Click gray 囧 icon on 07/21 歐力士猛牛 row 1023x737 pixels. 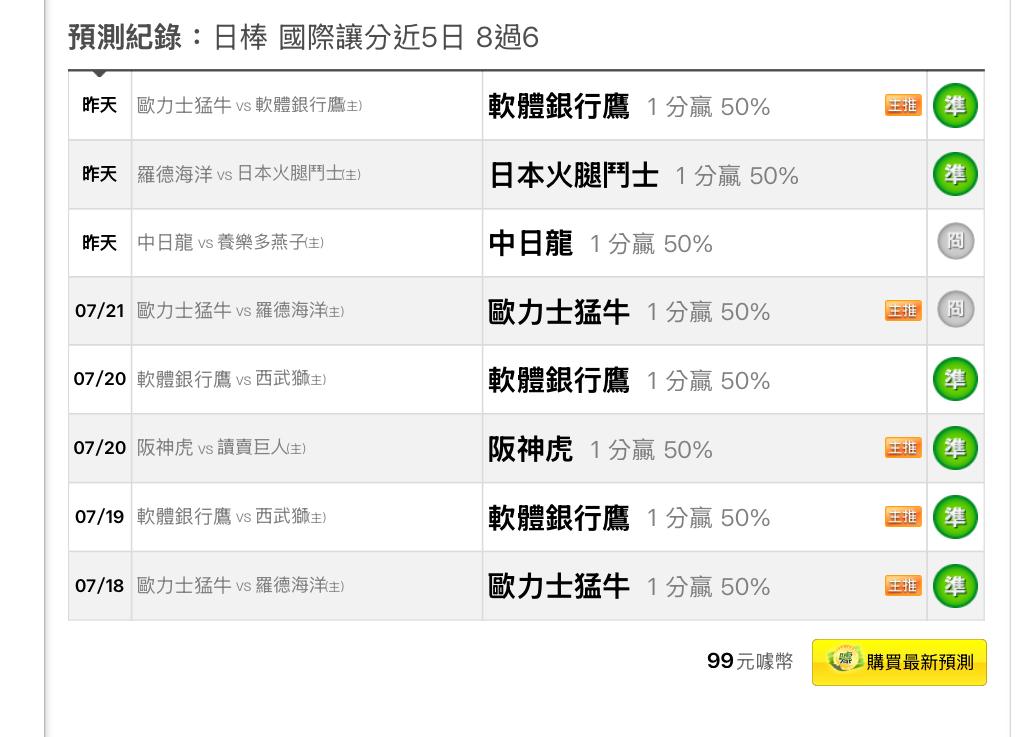(956, 309)
